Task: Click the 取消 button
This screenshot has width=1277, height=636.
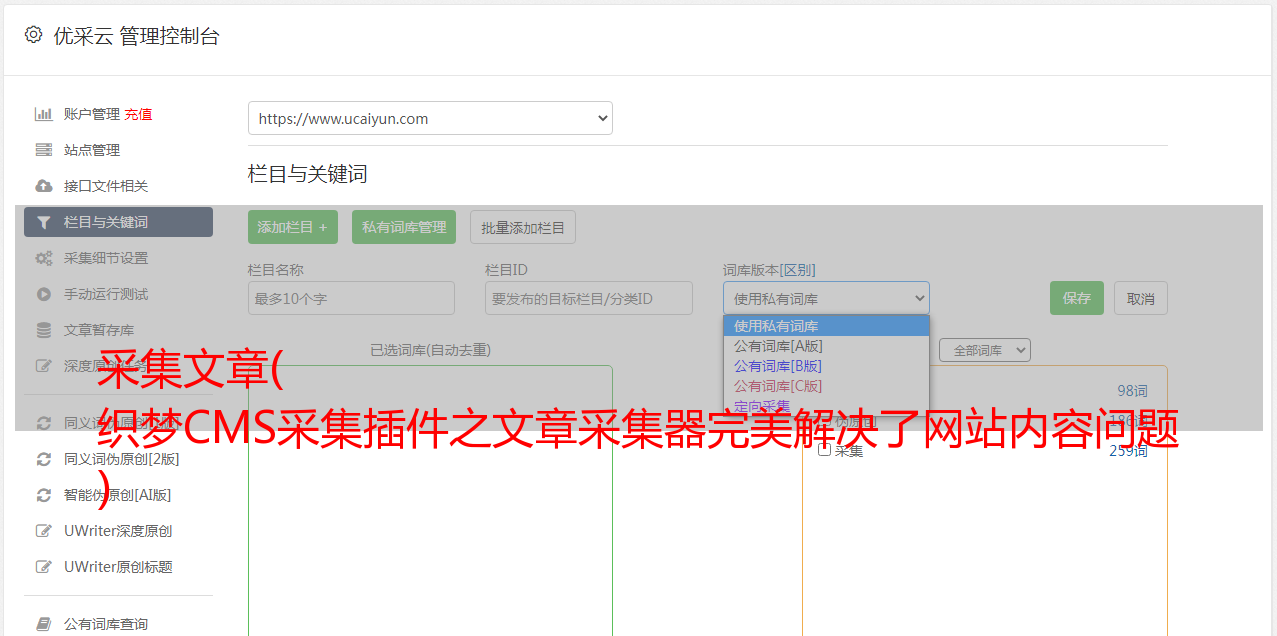Action: [x=1141, y=298]
